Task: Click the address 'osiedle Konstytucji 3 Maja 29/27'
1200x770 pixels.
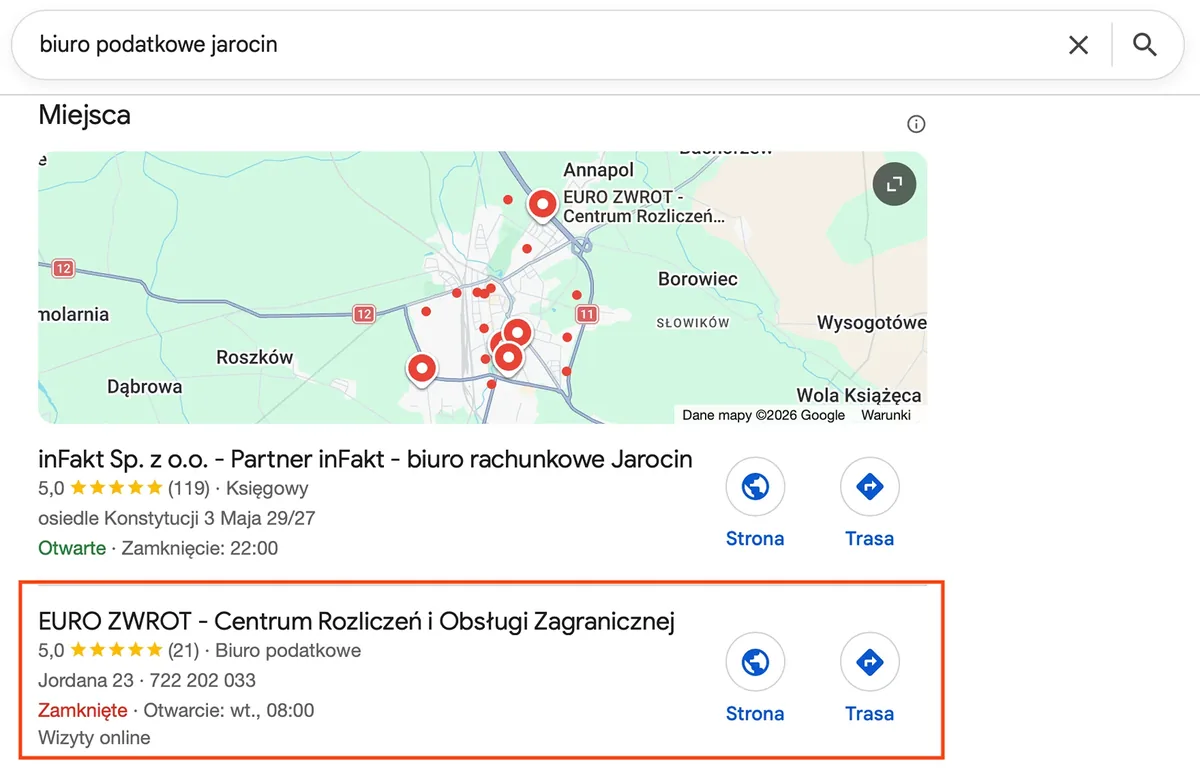Action: [x=177, y=518]
